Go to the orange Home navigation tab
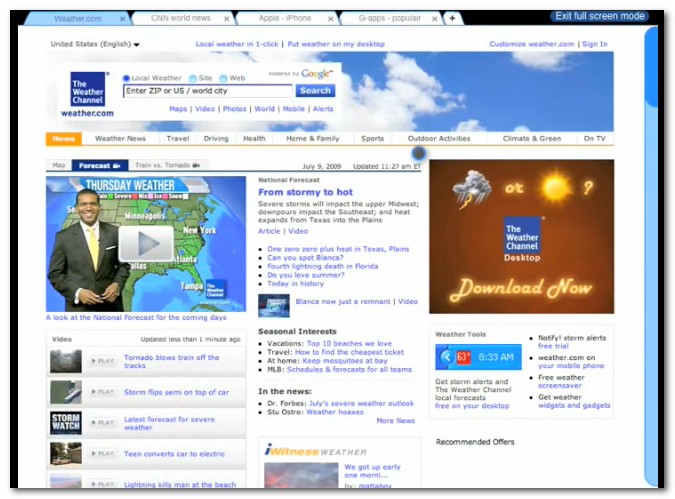 64,139
